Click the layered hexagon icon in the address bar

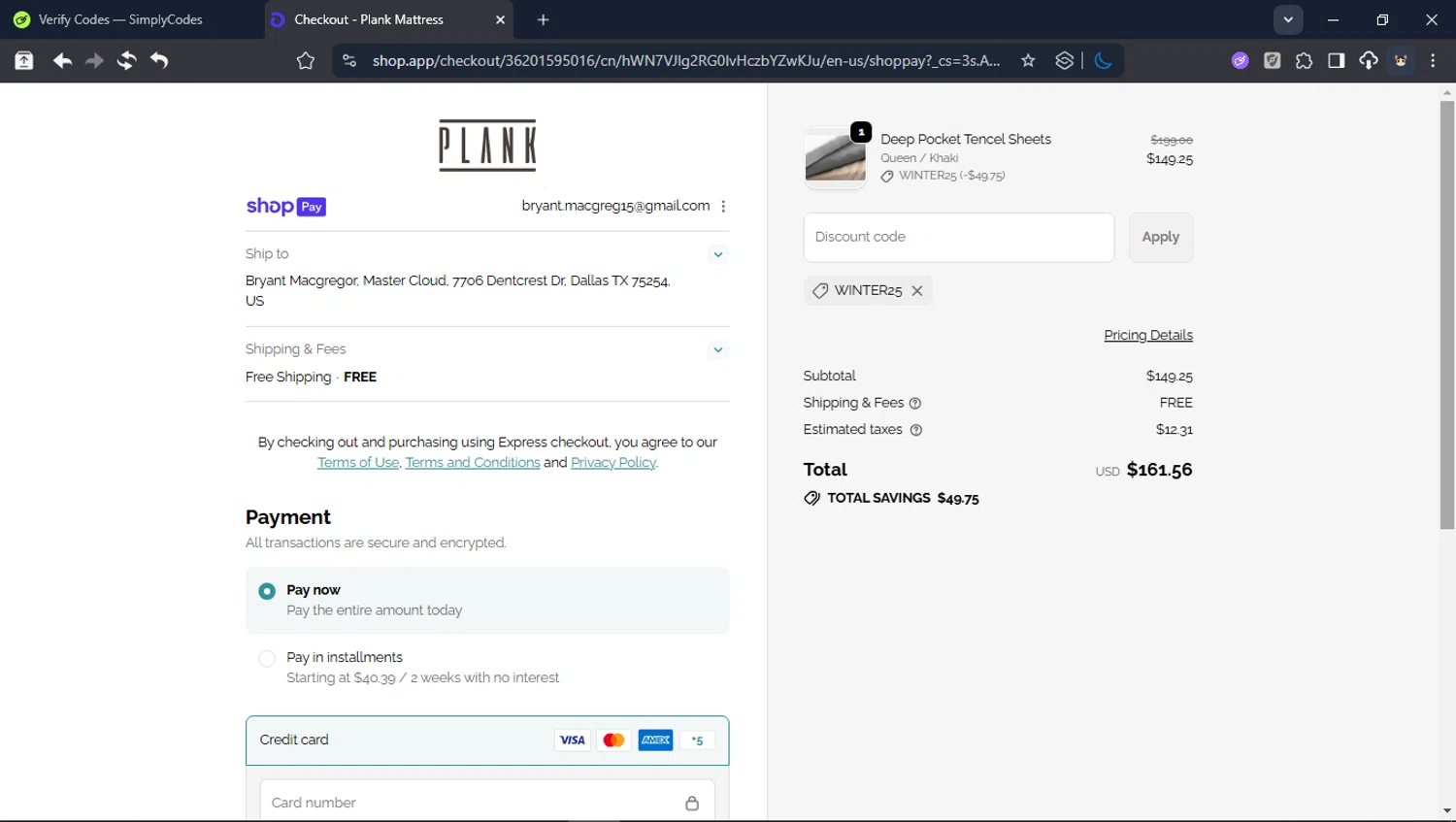(x=1064, y=60)
